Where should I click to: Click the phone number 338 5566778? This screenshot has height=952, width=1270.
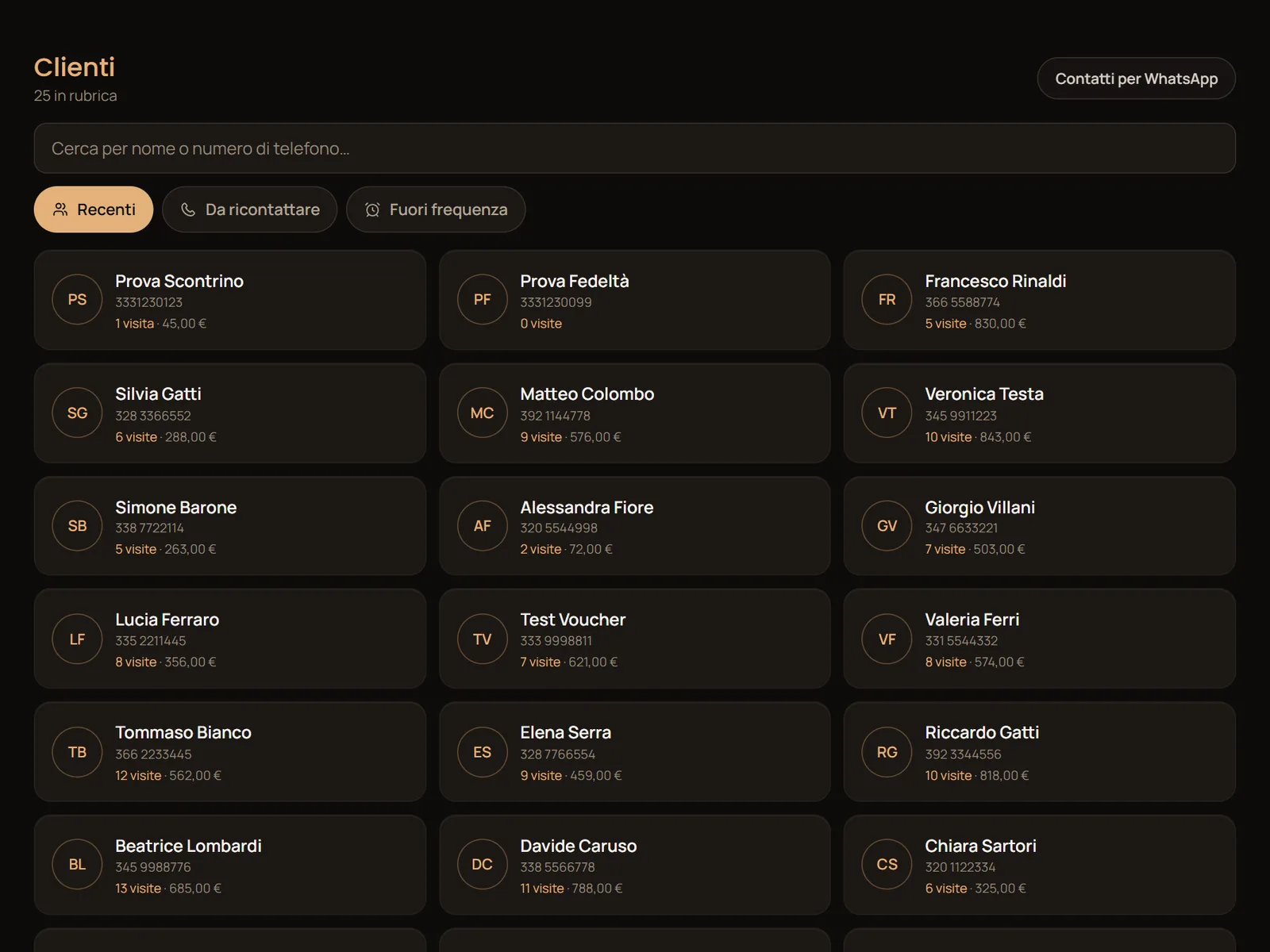click(x=557, y=867)
